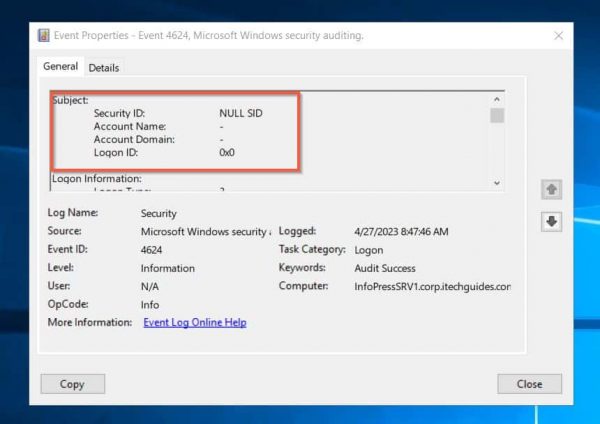
Task: Click the User value N/A
Action: point(150,287)
